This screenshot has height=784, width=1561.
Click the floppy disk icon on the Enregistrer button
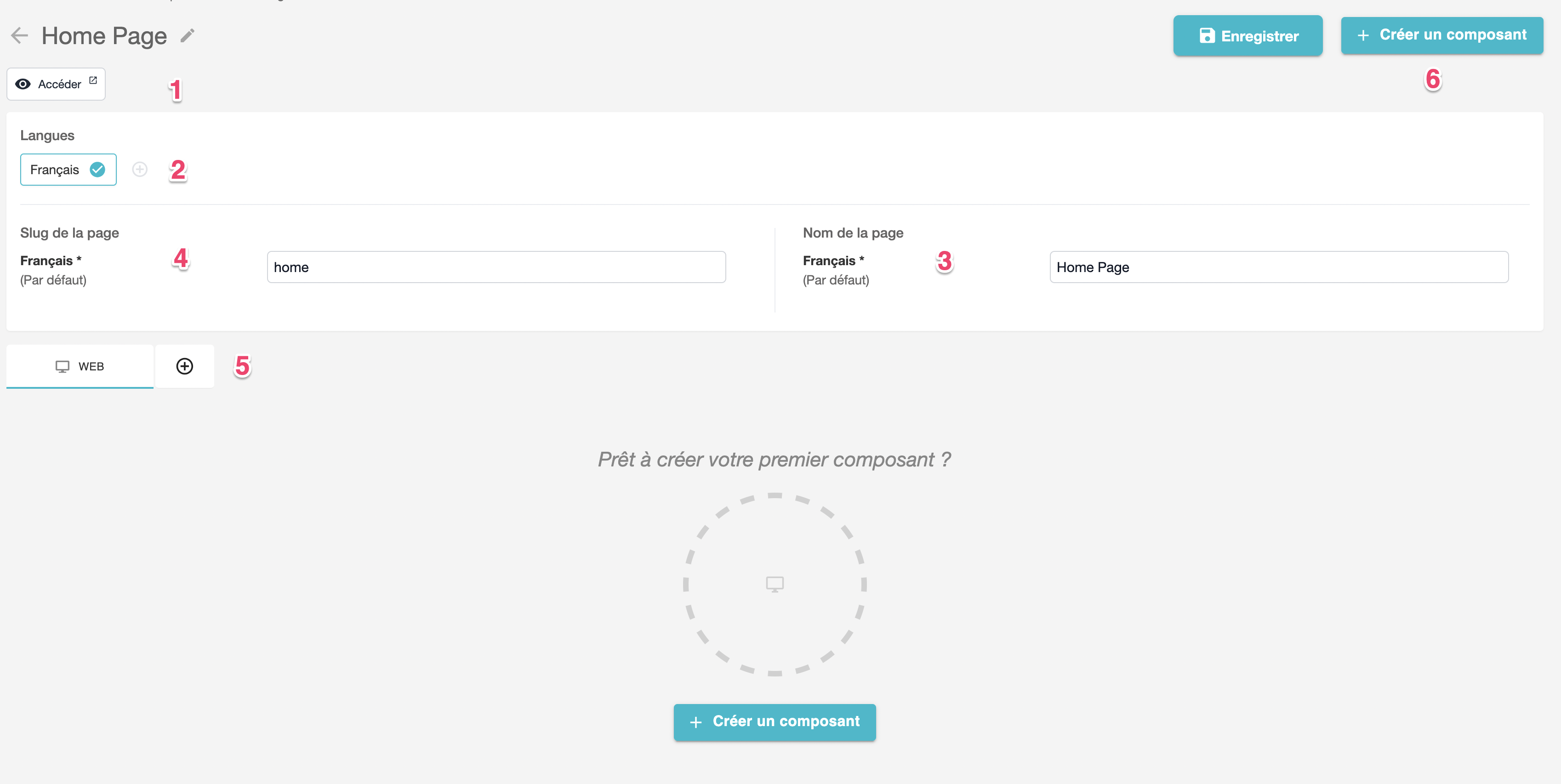click(x=1207, y=36)
